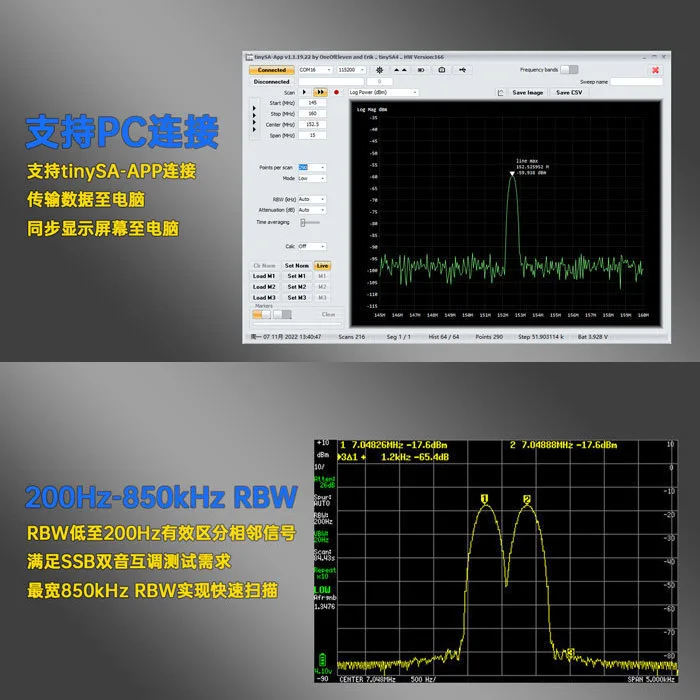Open the settings gear in tinySA-App toolbar
Screen dimensions: 700x700
pos(379,70)
